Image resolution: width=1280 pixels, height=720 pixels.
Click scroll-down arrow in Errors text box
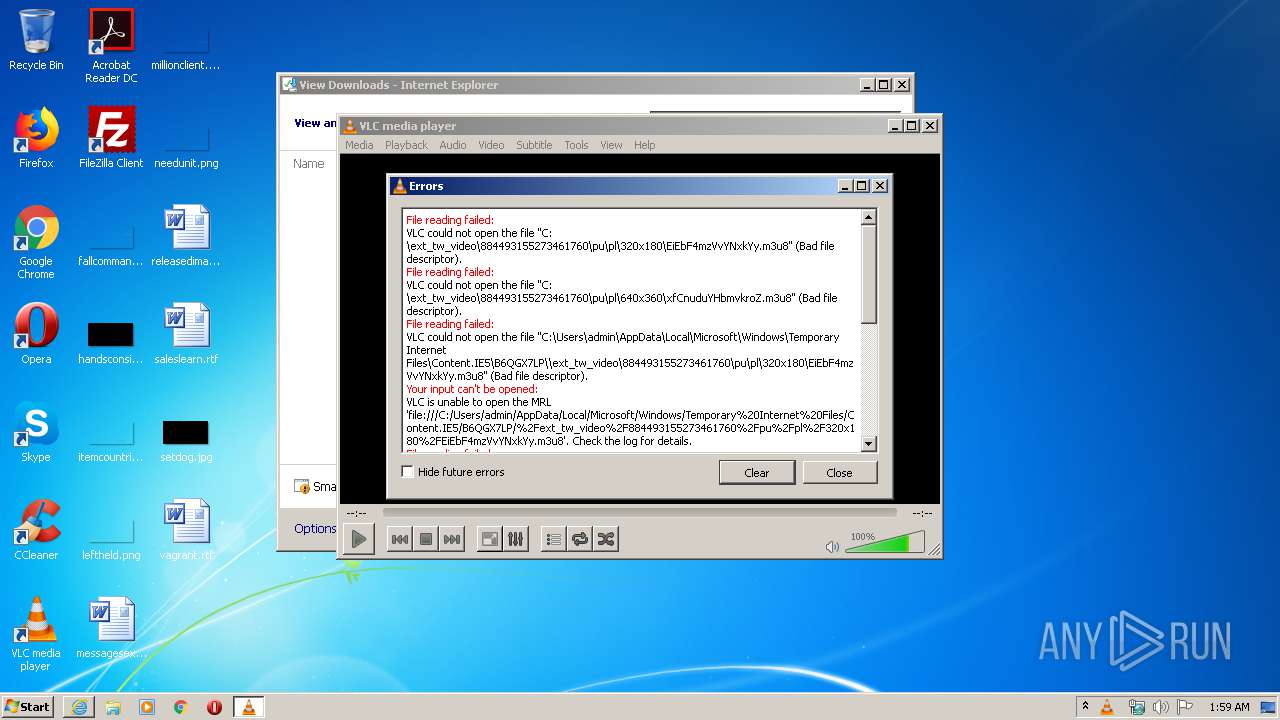pos(868,444)
